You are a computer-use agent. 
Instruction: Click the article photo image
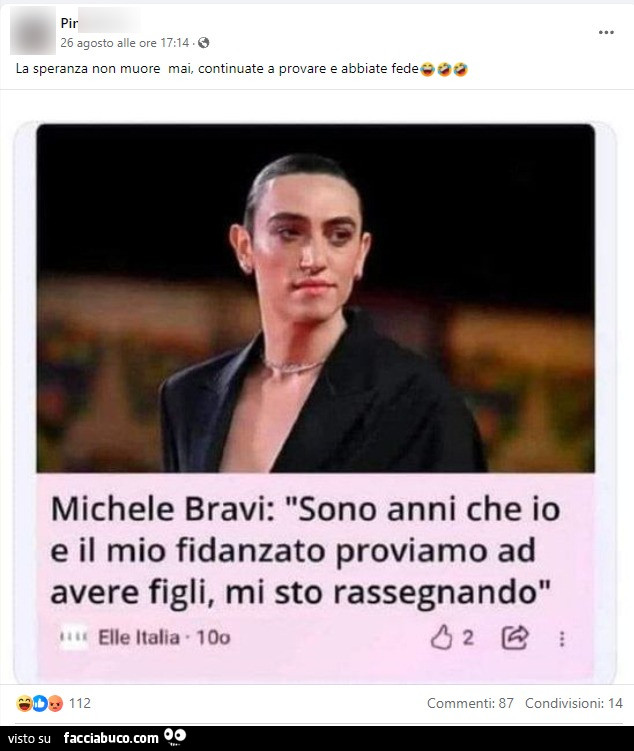pyautogui.click(x=316, y=298)
